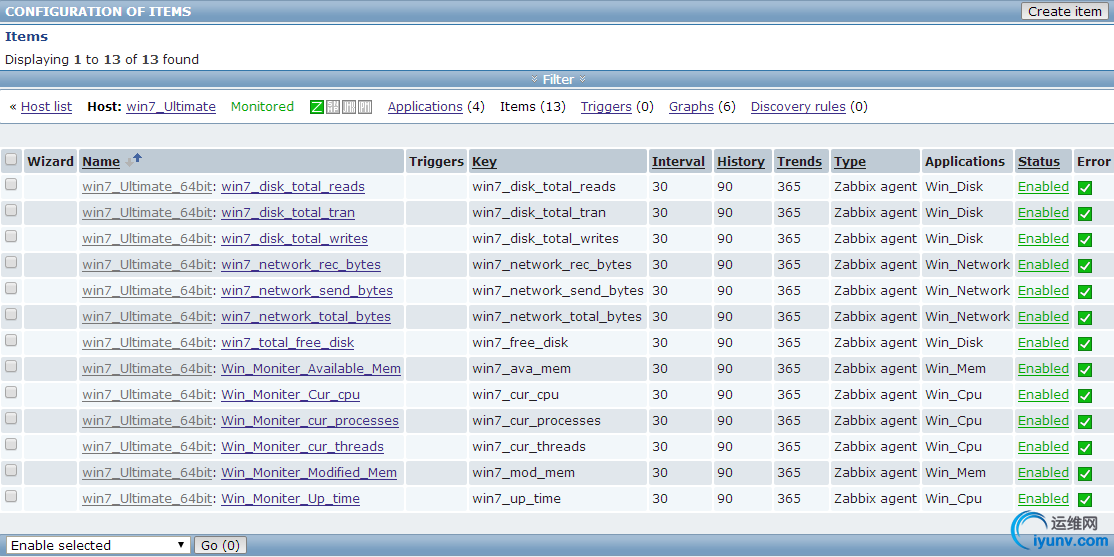Open the win7_disk_total_reads item
This screenshot has height=557, width=1114.
[x=293, y=187]
